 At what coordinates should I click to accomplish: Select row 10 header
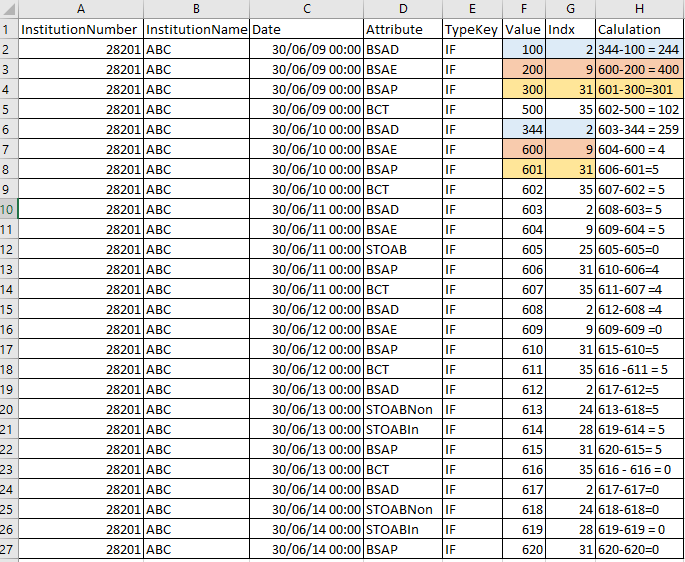[x=9, y=209]
